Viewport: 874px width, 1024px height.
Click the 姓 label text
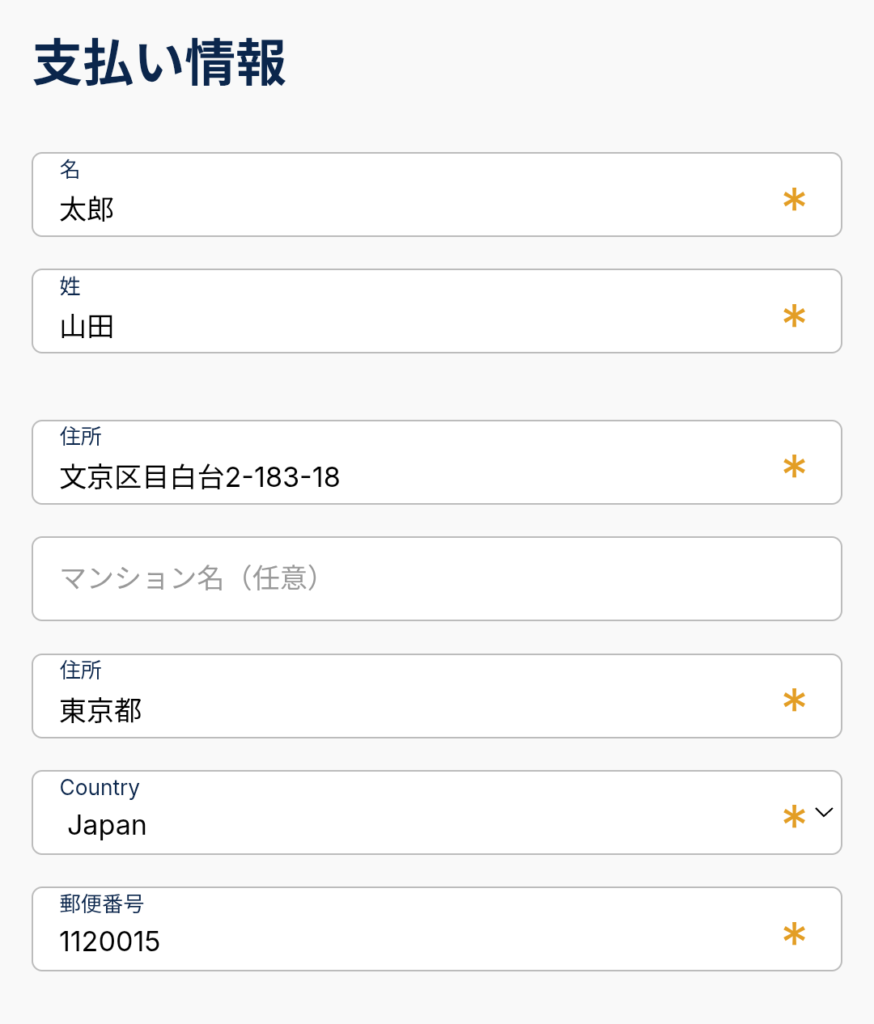point(70,287)
